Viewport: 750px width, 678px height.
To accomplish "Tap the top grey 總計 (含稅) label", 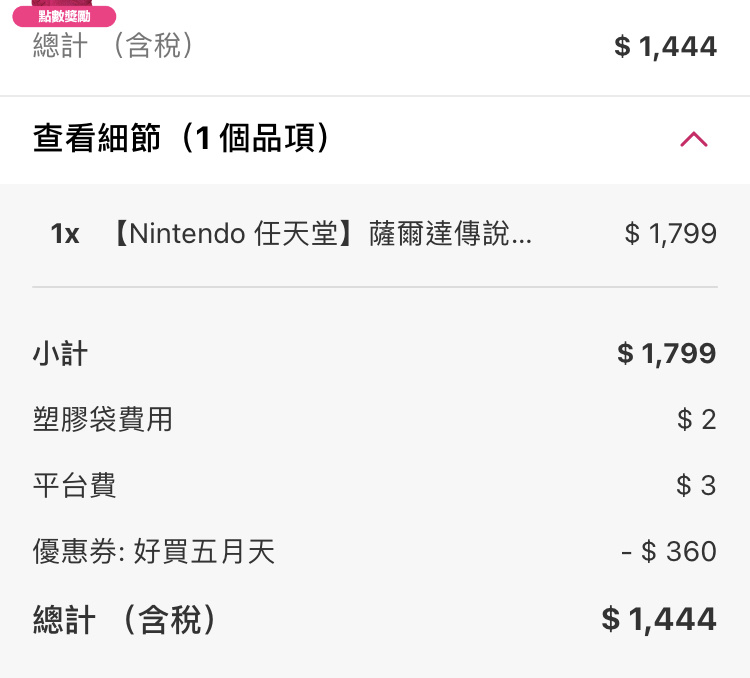I will point(113,45).
